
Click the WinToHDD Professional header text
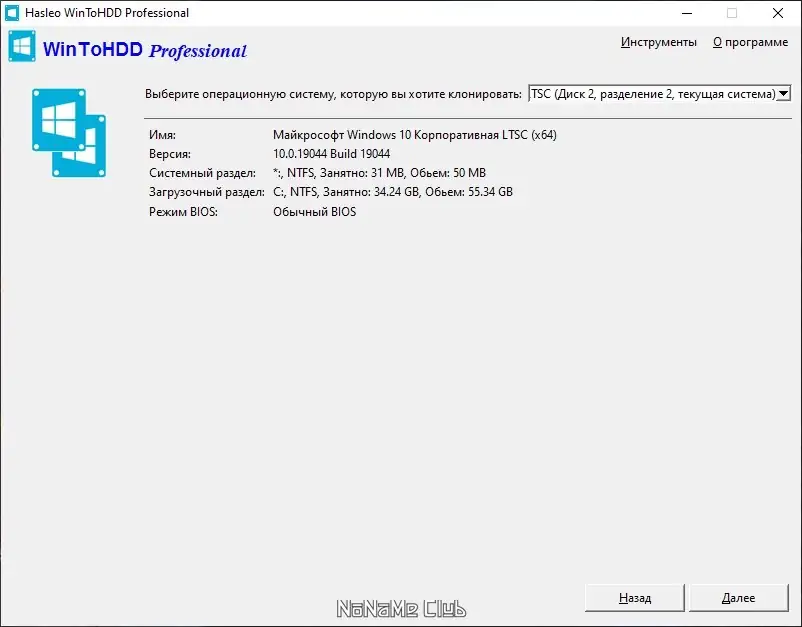coord(145,50)
